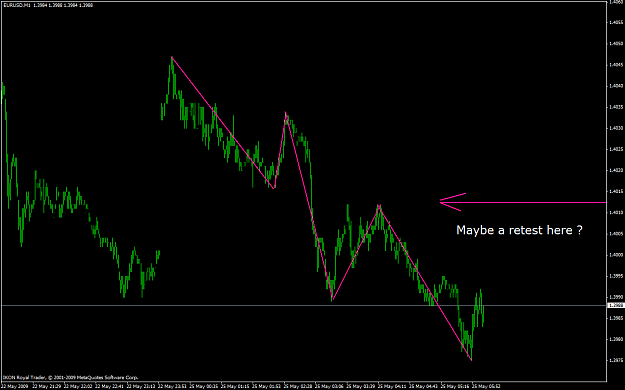
Task: Click the 1.4015 price axis label
Action: pyautogui.click(x=616, y=191)
